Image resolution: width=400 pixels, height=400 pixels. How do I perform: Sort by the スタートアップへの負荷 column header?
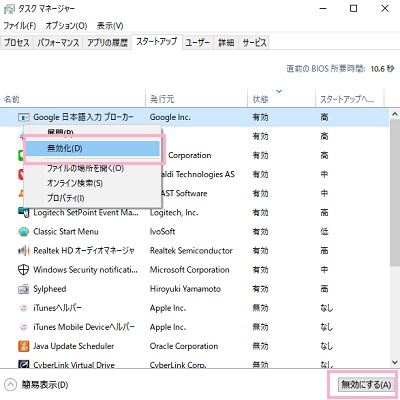tap(350, 99)
